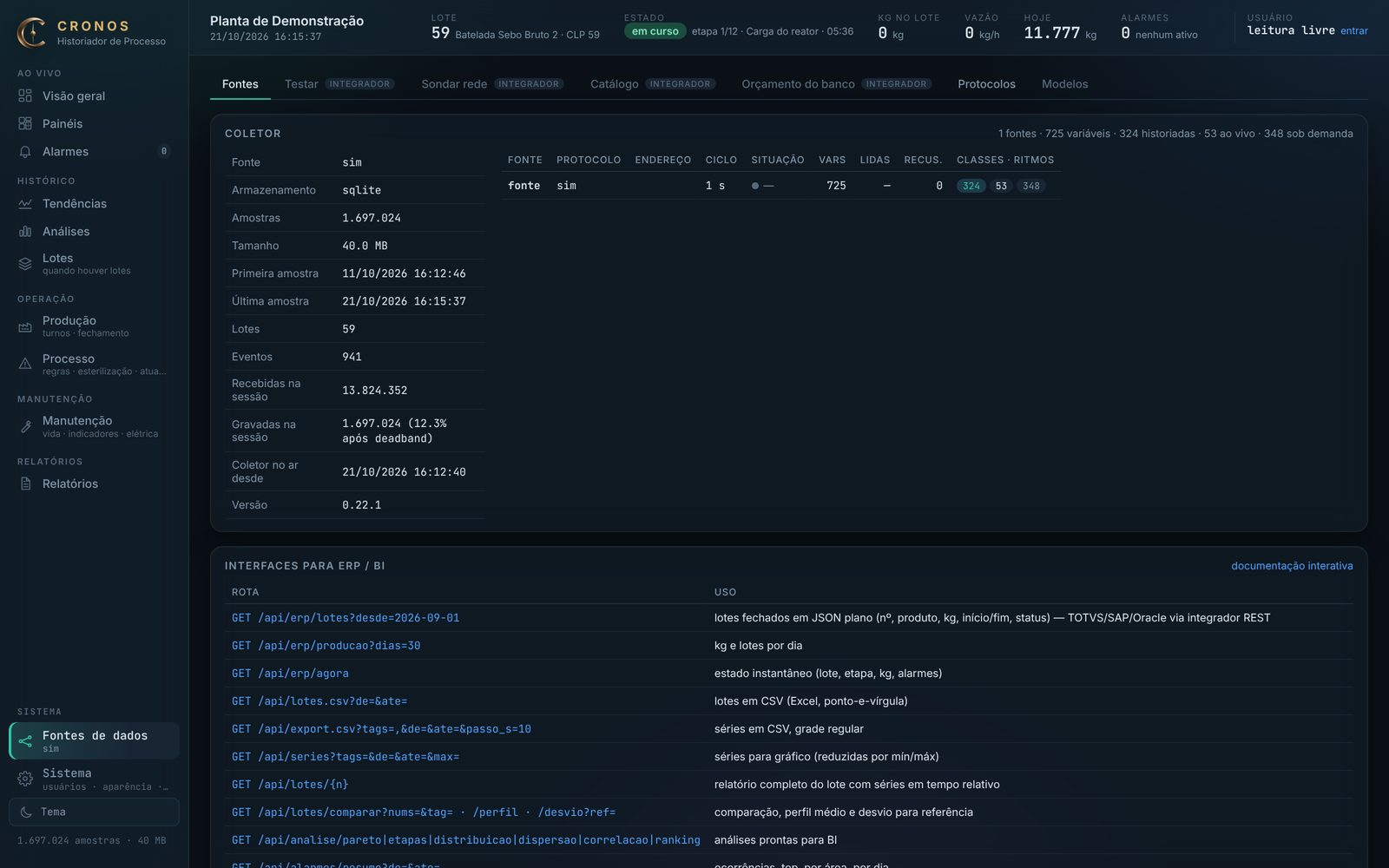This screenshot has width=1389, height=868.
Task: Click the 'em curso' status badge
Action: [x=655, y=31]
